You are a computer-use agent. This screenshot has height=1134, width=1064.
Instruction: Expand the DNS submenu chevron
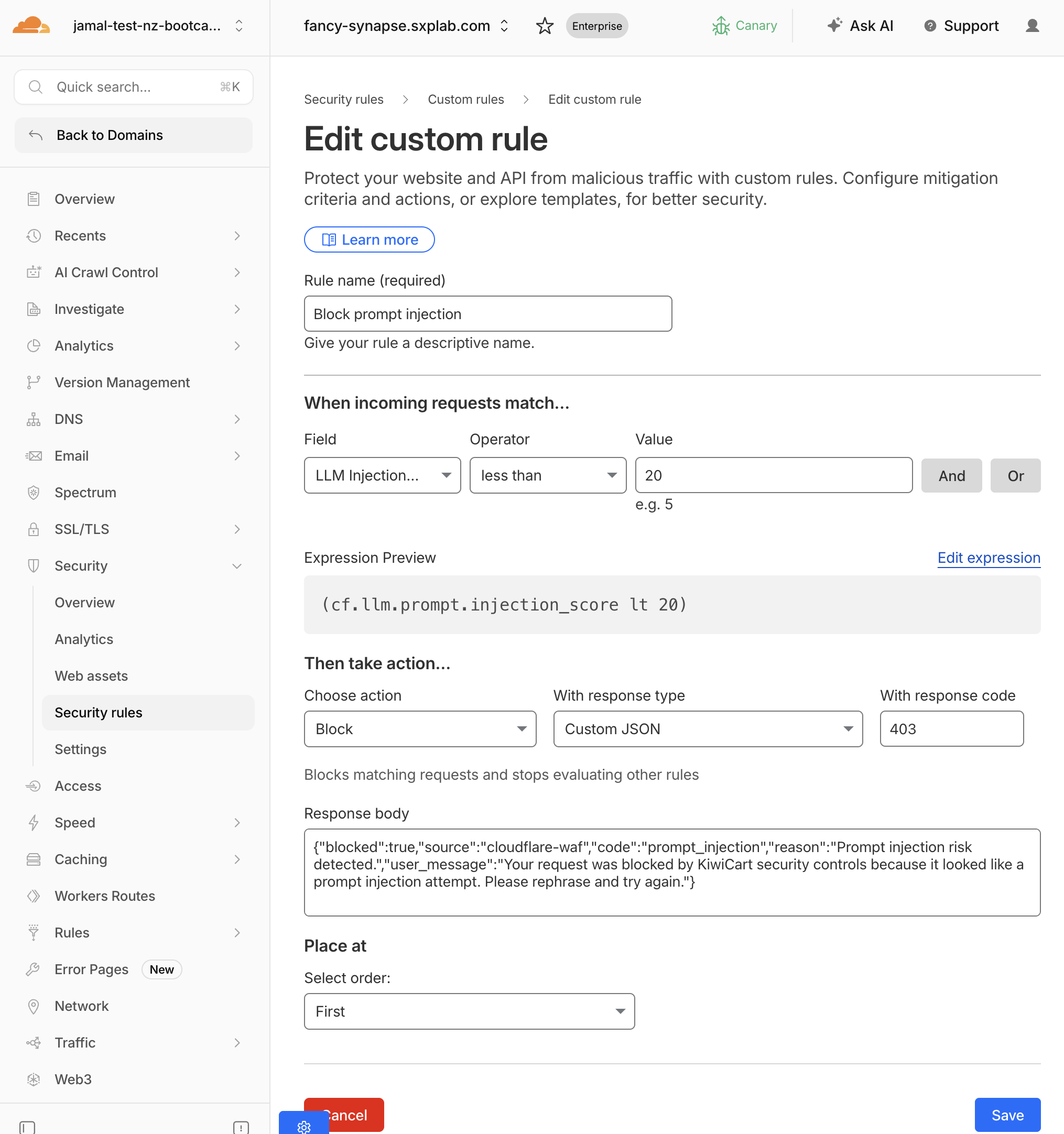pos(237,419)
